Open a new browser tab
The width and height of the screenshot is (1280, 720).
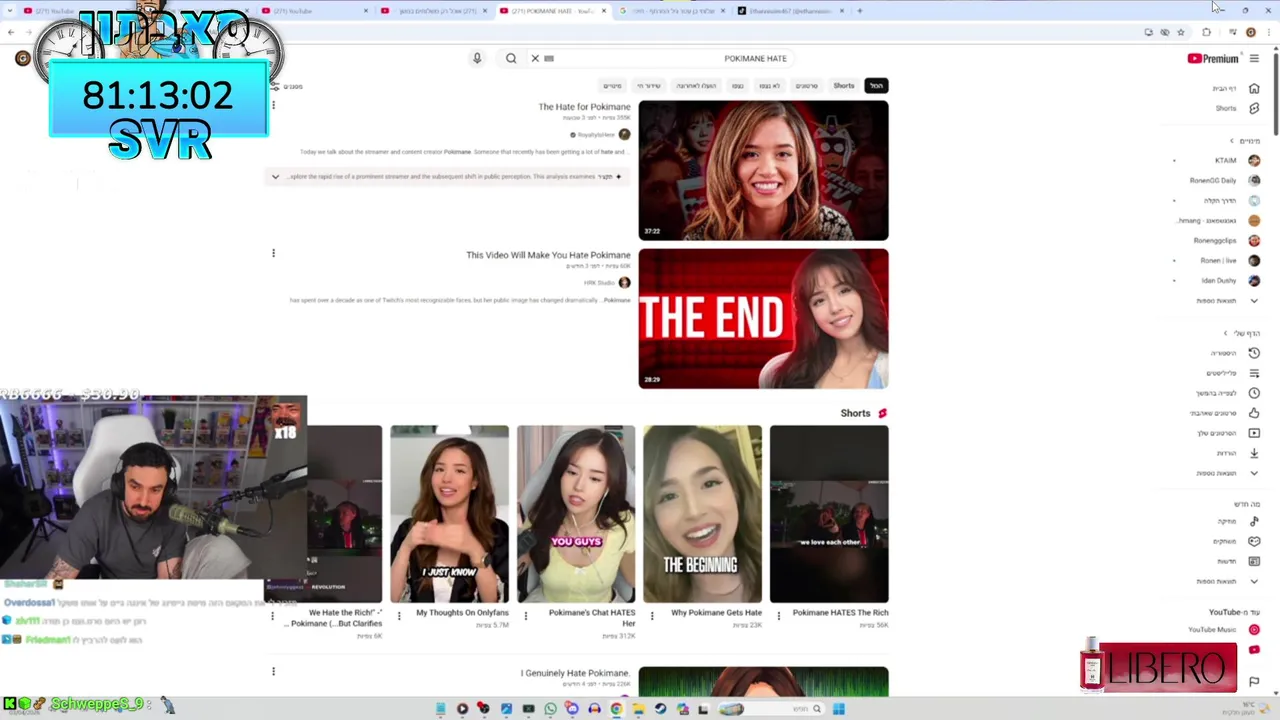[x=859, y=11]
